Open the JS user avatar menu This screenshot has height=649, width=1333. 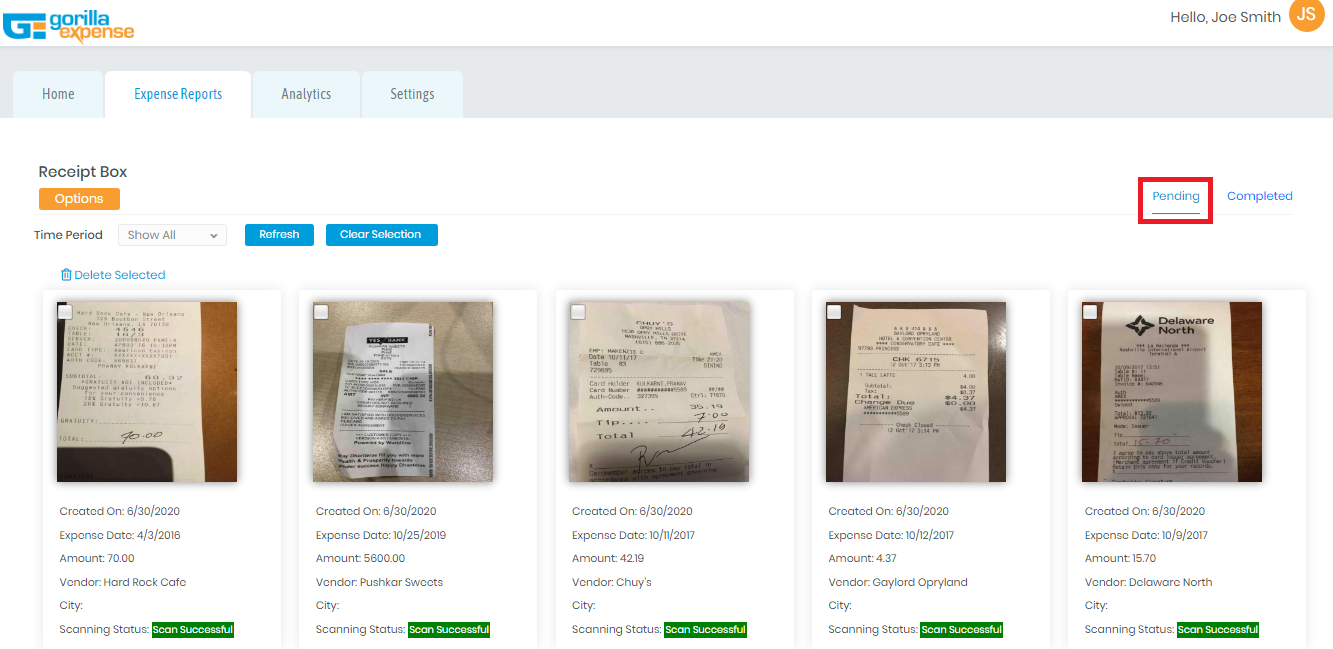pyautogui.click(x=1307, y=15)
